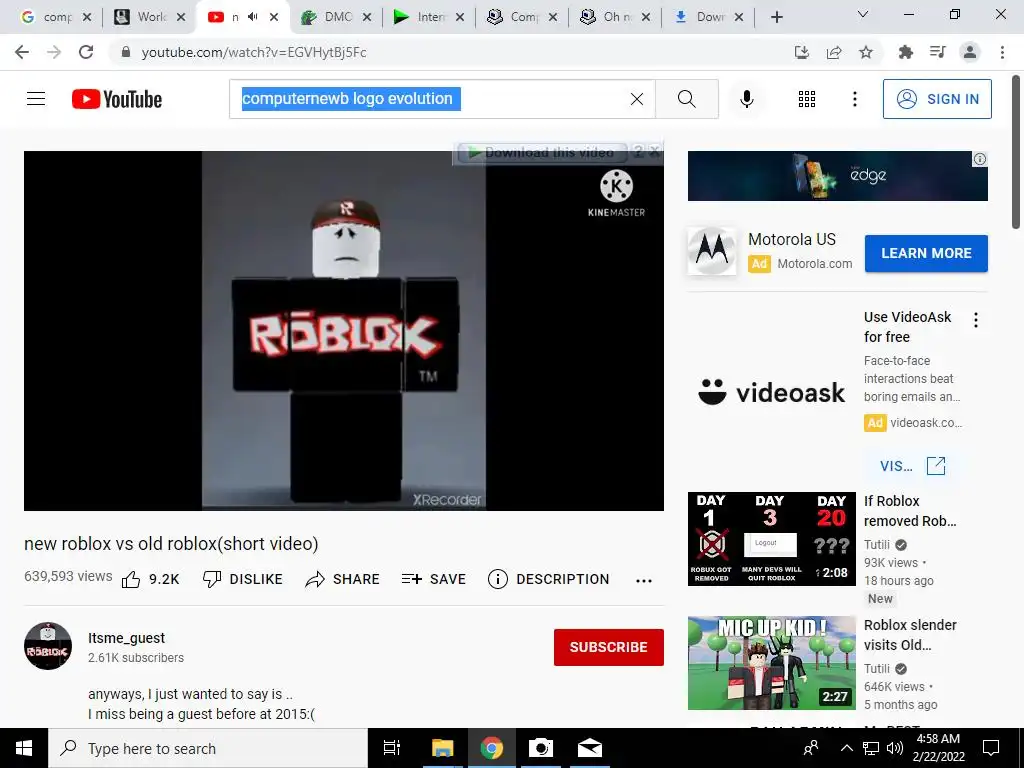Open media controls icon in toolbar

[x=938, y=52]
